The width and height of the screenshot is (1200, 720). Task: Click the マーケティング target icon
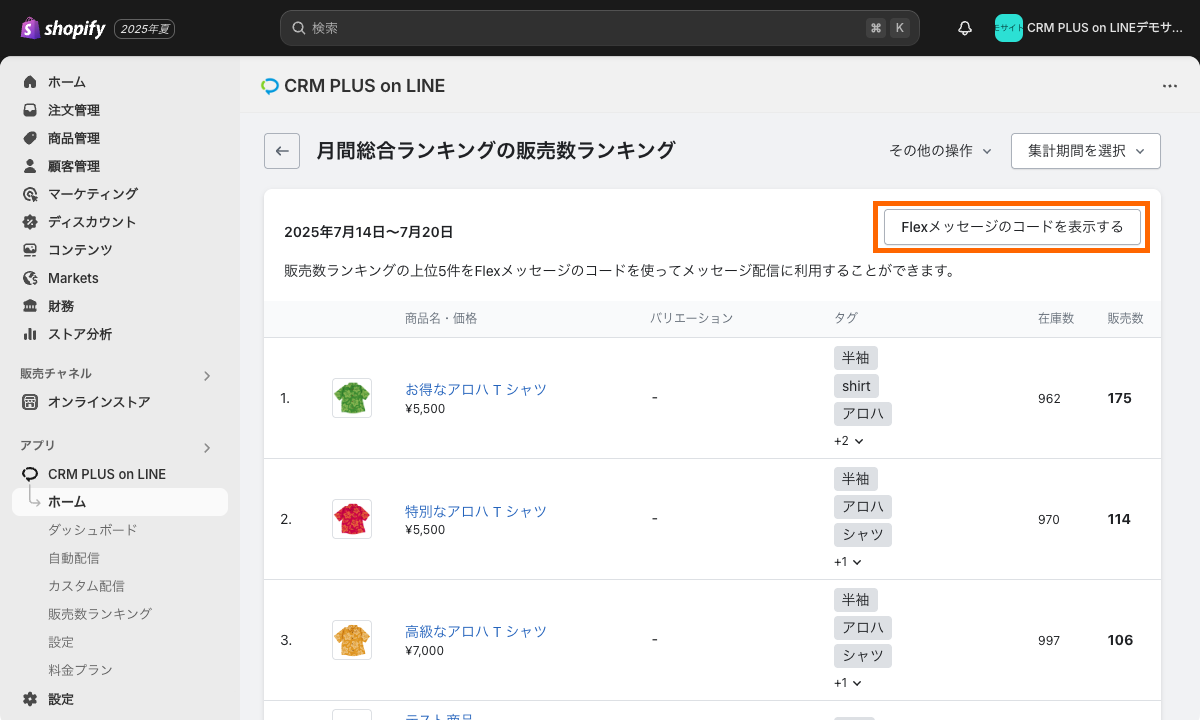click(x=30, y=194)
